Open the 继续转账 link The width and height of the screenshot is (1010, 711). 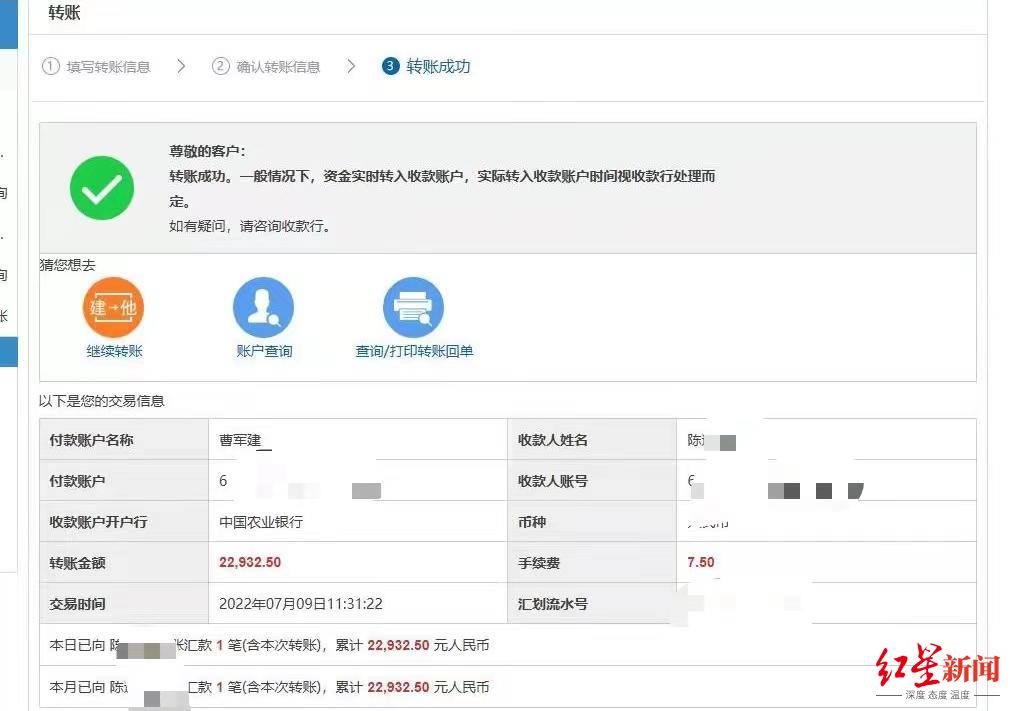pyautogui.click(x=115, y=351)
